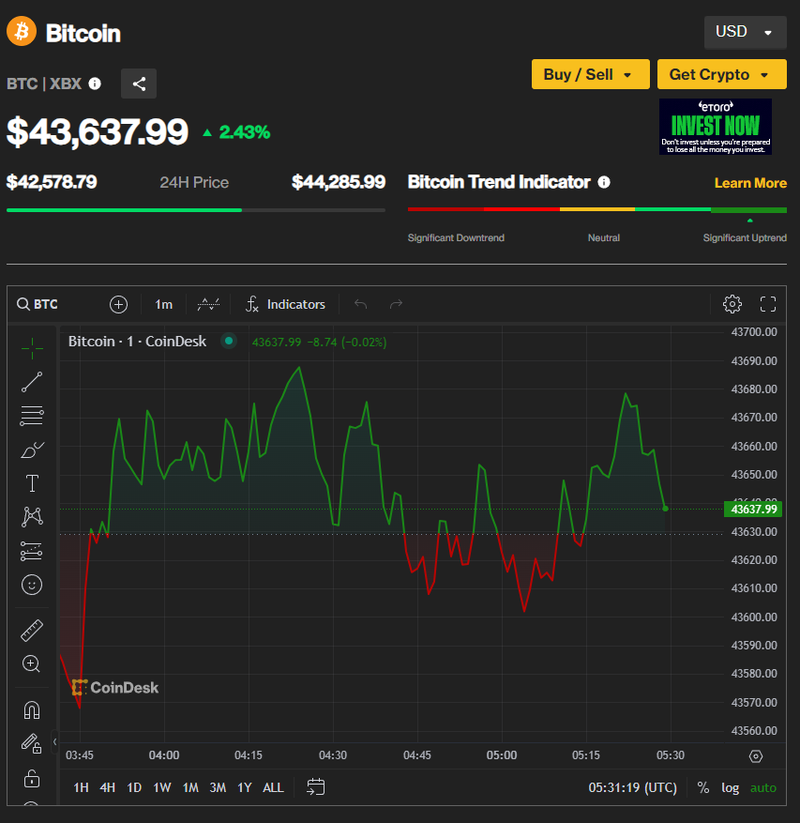Switch to the 1D time range

(134, 788)
